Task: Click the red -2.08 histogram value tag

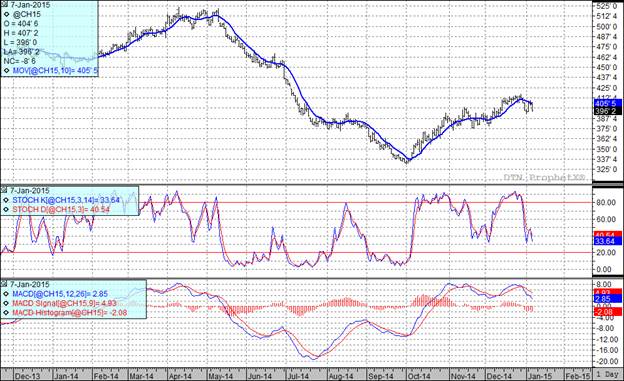Action: (607, 312)
